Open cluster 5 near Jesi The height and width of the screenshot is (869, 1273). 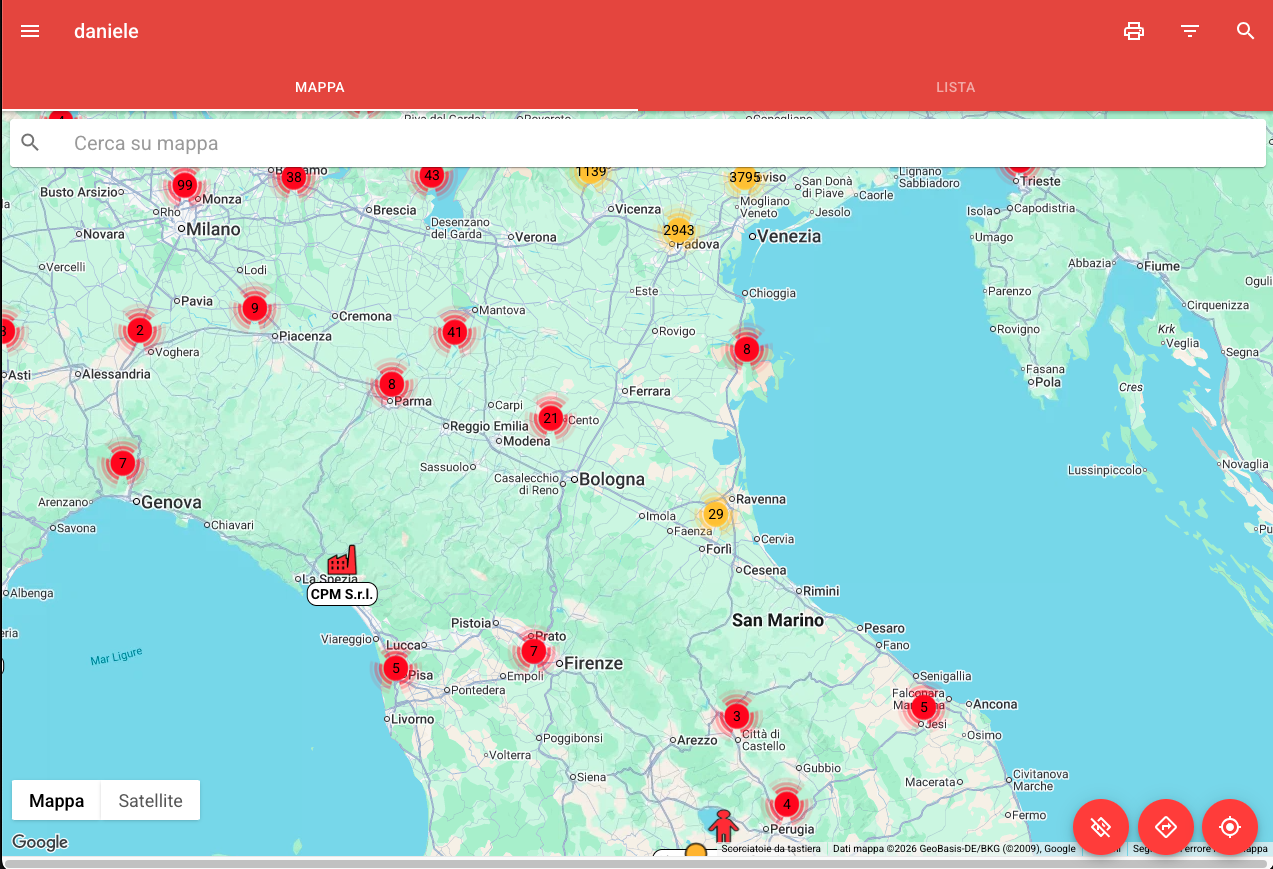pyautogui.click(x=924, y=707)
